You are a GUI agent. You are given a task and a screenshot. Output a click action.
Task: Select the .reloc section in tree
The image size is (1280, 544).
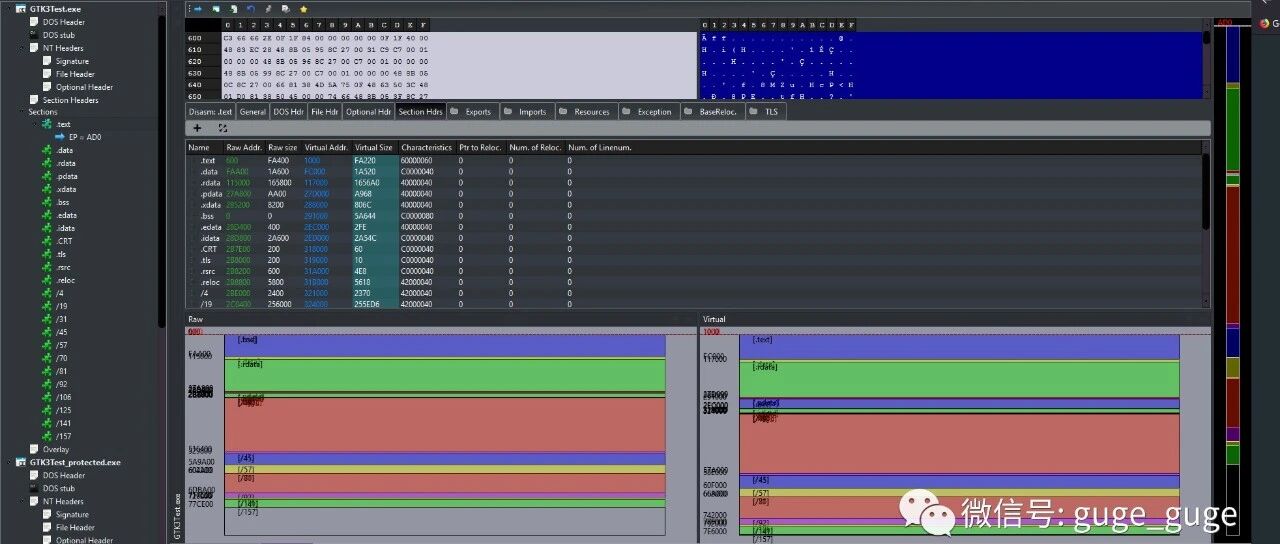[x=66, y=280]
